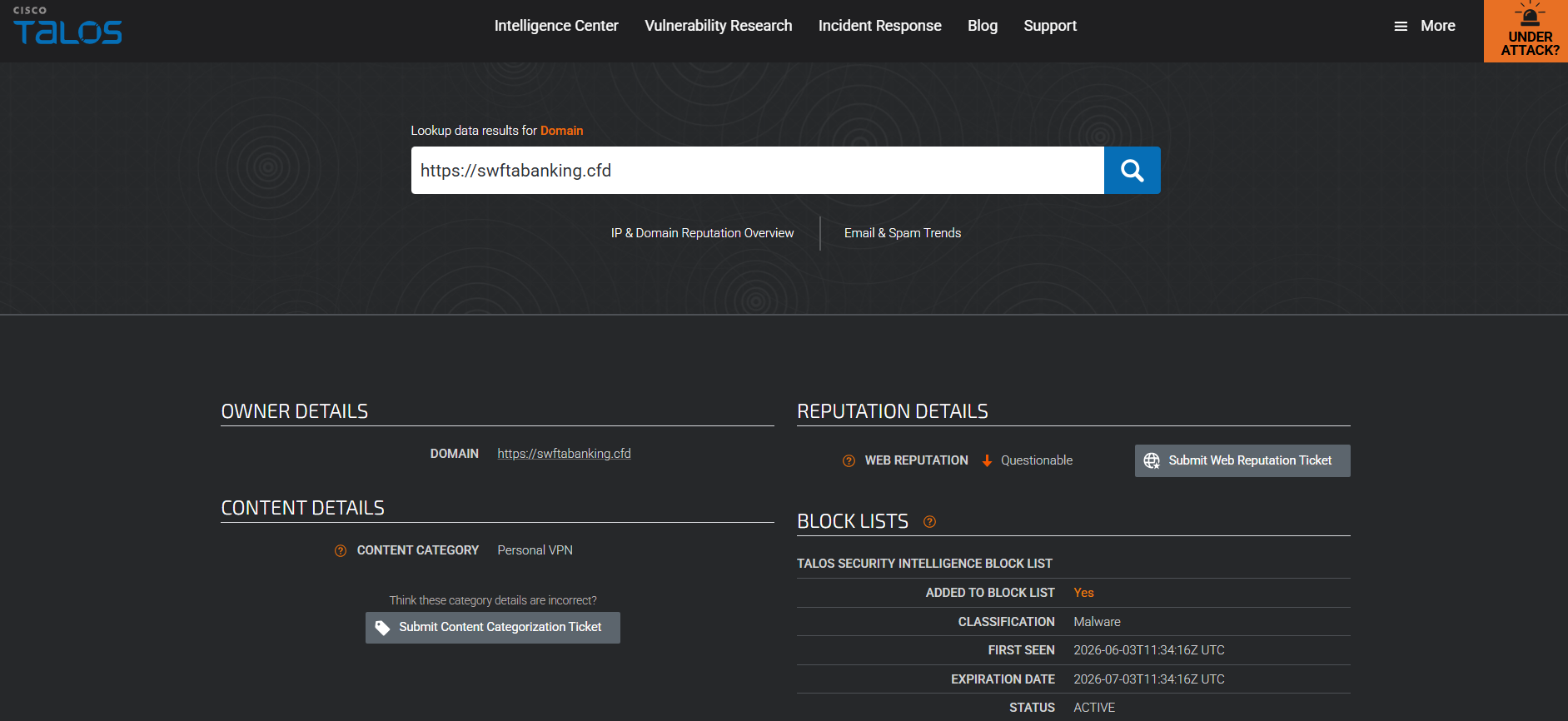Click the domain search input field
The image size is (1568, 721).
758,171
